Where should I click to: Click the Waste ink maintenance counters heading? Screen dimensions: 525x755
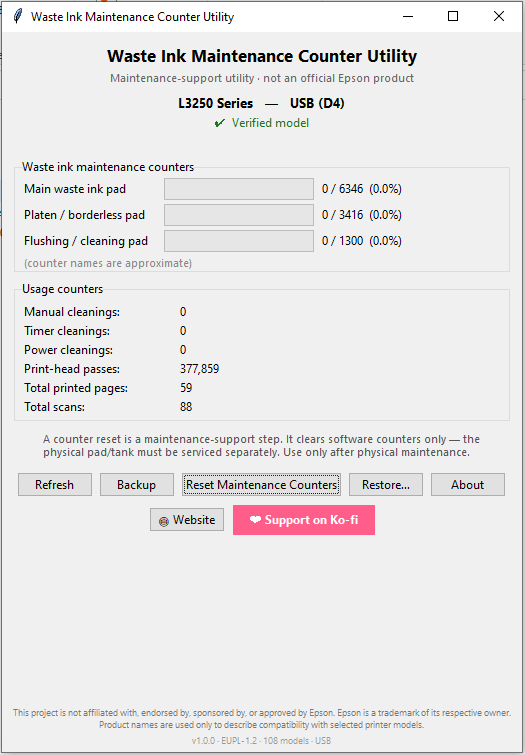pos(108,167)
